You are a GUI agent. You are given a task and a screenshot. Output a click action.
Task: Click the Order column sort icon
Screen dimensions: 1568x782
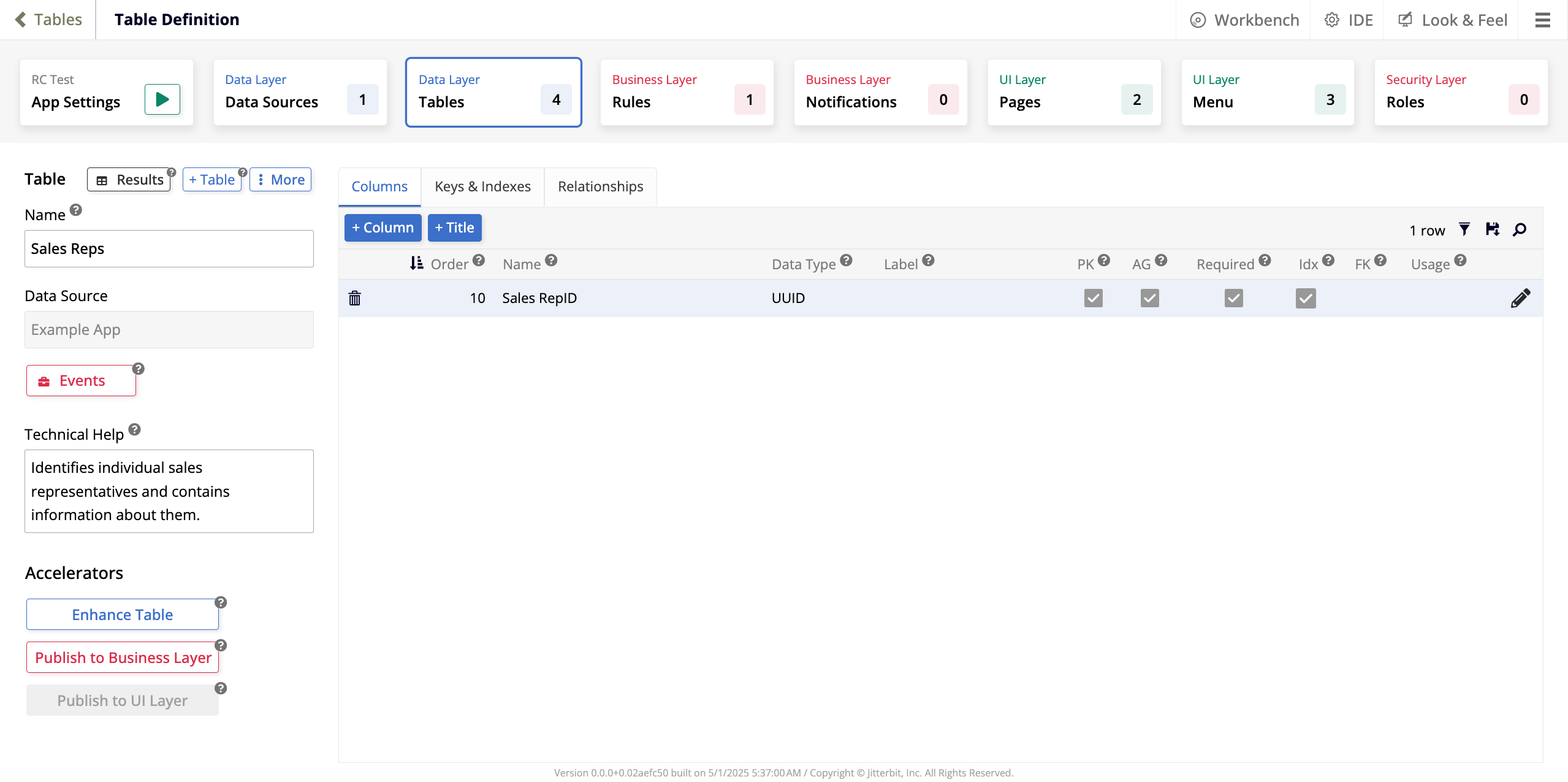coord(417,263)
